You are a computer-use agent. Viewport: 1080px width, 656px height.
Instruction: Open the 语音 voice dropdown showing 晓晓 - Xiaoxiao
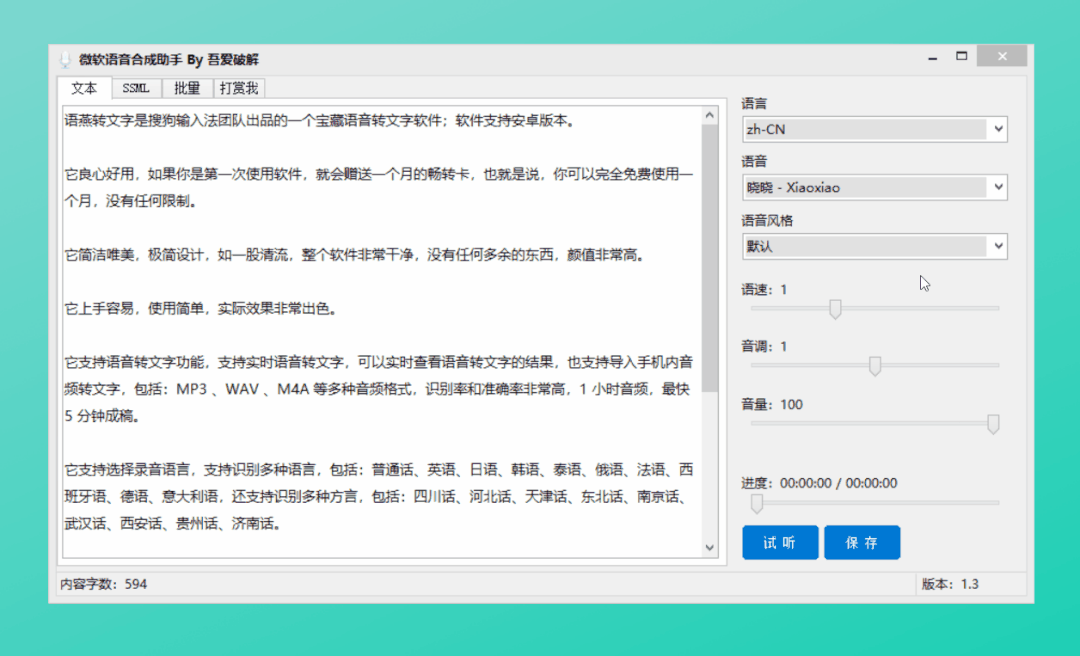(x=874, y=186)
